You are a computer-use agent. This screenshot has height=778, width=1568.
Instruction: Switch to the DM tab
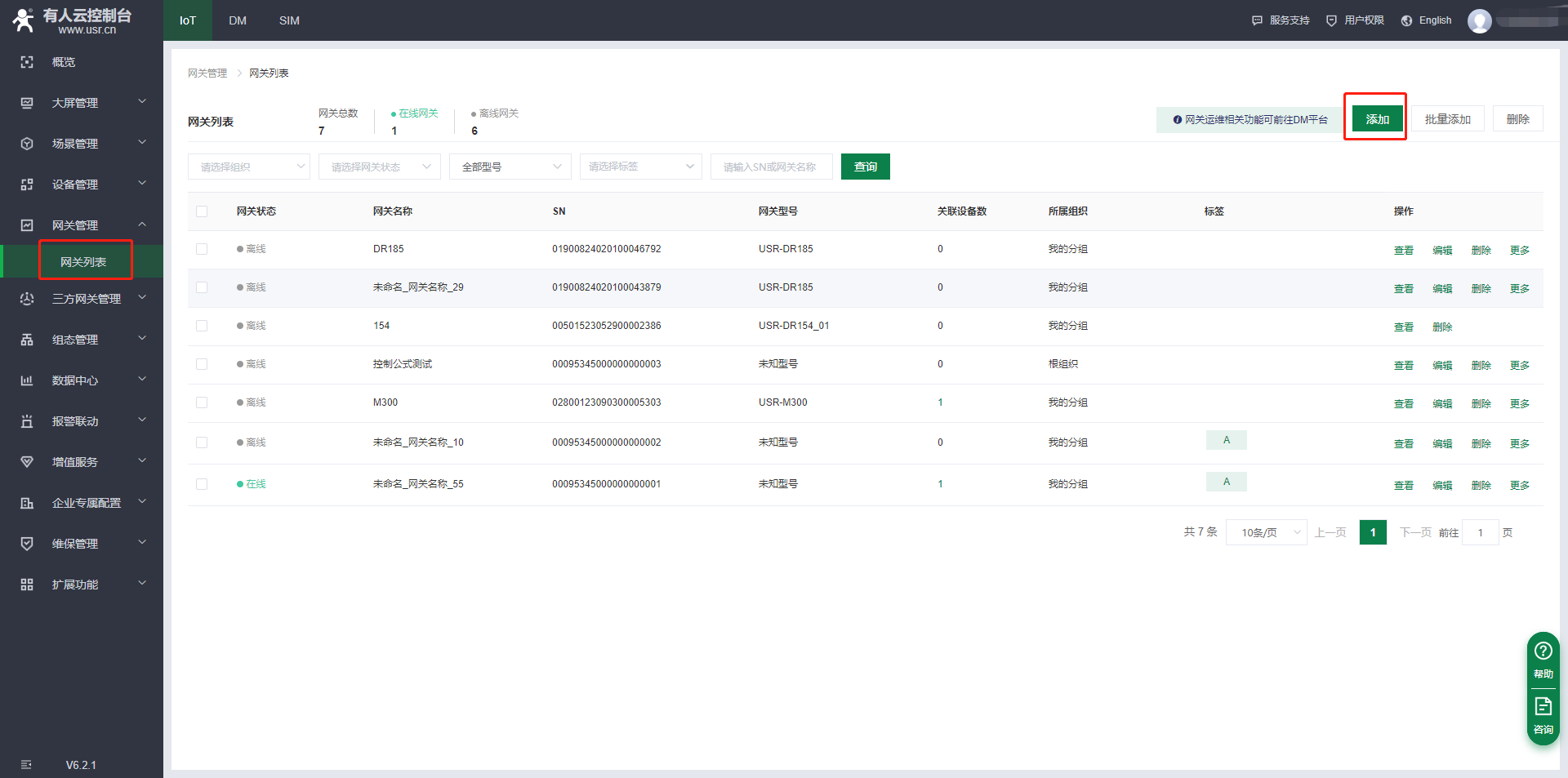(238, 20)
